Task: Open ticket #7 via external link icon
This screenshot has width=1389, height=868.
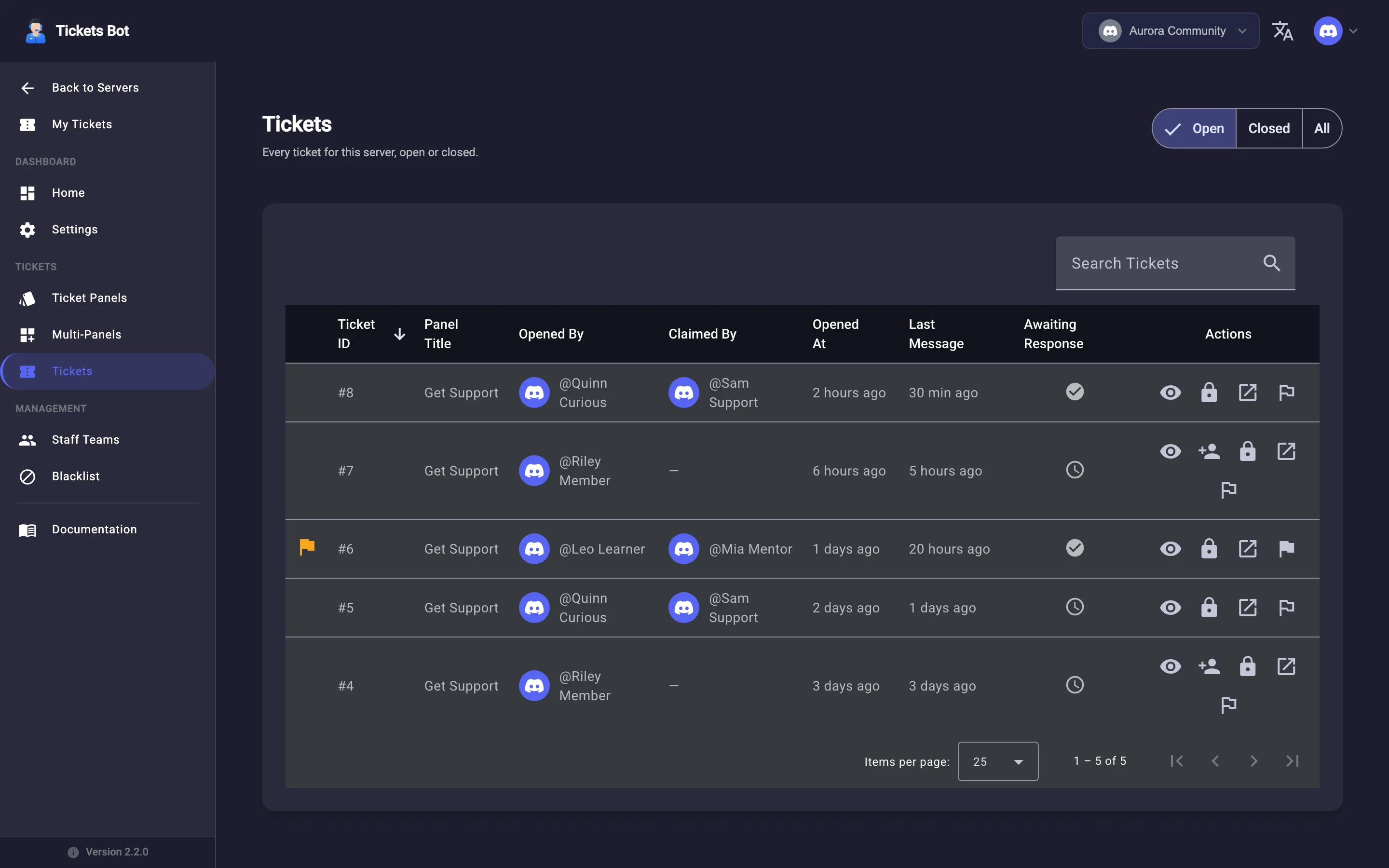Action: [1286, 451]
